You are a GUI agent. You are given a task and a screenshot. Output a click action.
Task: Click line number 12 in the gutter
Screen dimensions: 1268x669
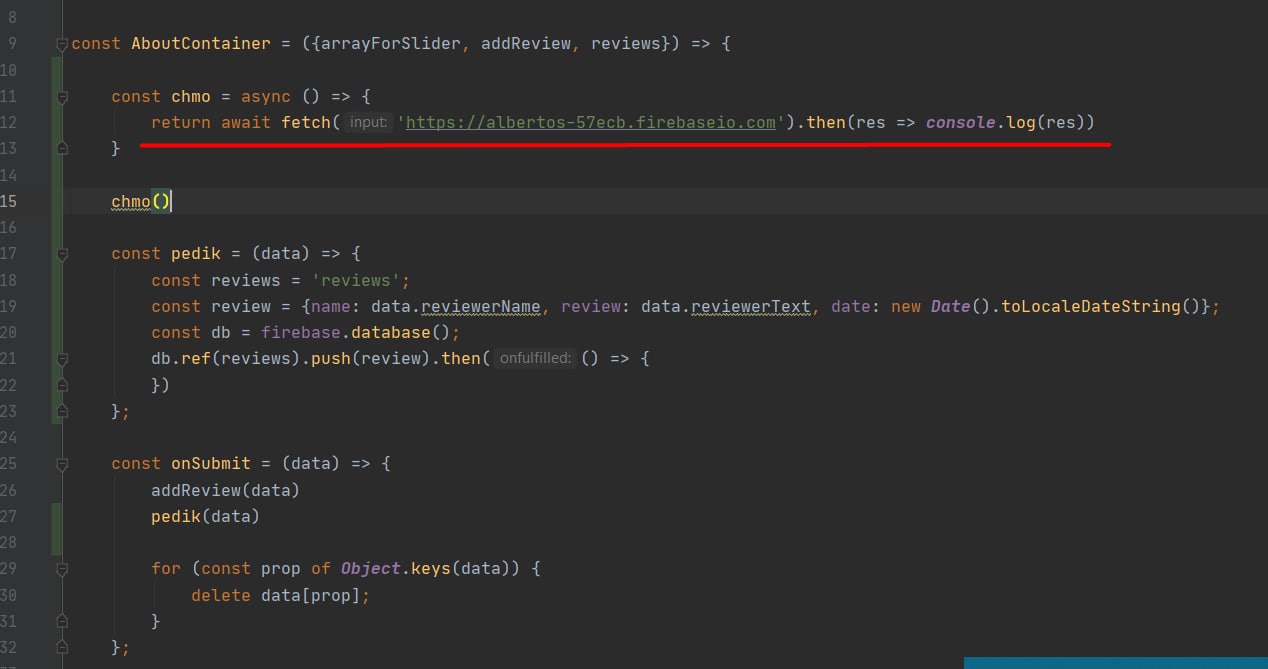coord(9,123)
